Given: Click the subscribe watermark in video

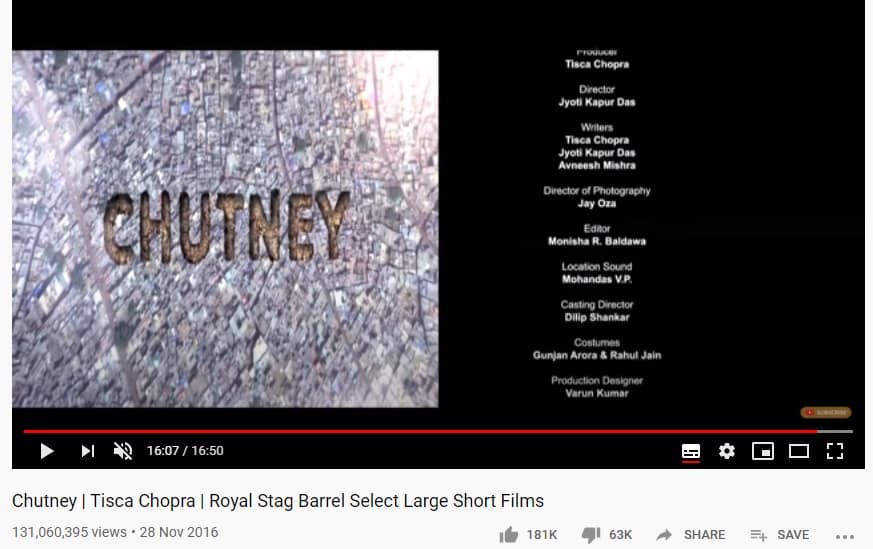Looking at the screenshot, I should click(x=826, y=412).
